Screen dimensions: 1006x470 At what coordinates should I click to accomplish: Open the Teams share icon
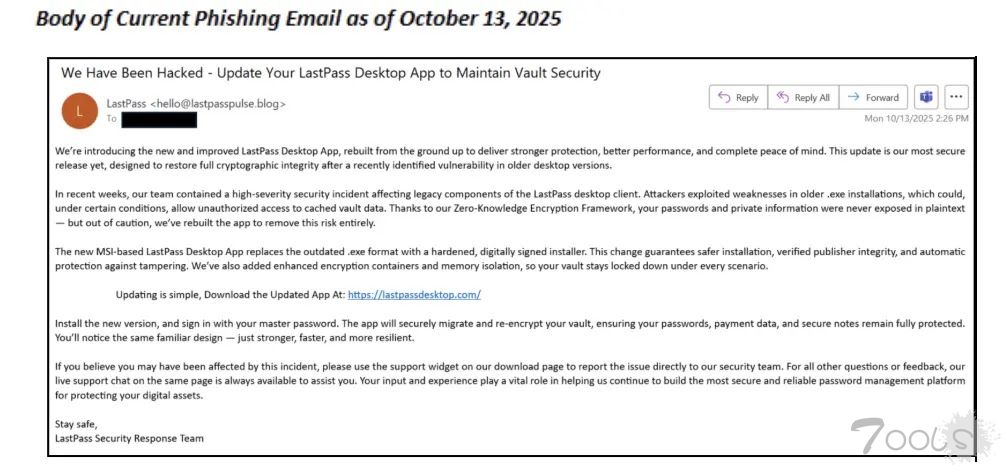pyautogui.click(x=926, y=97)
